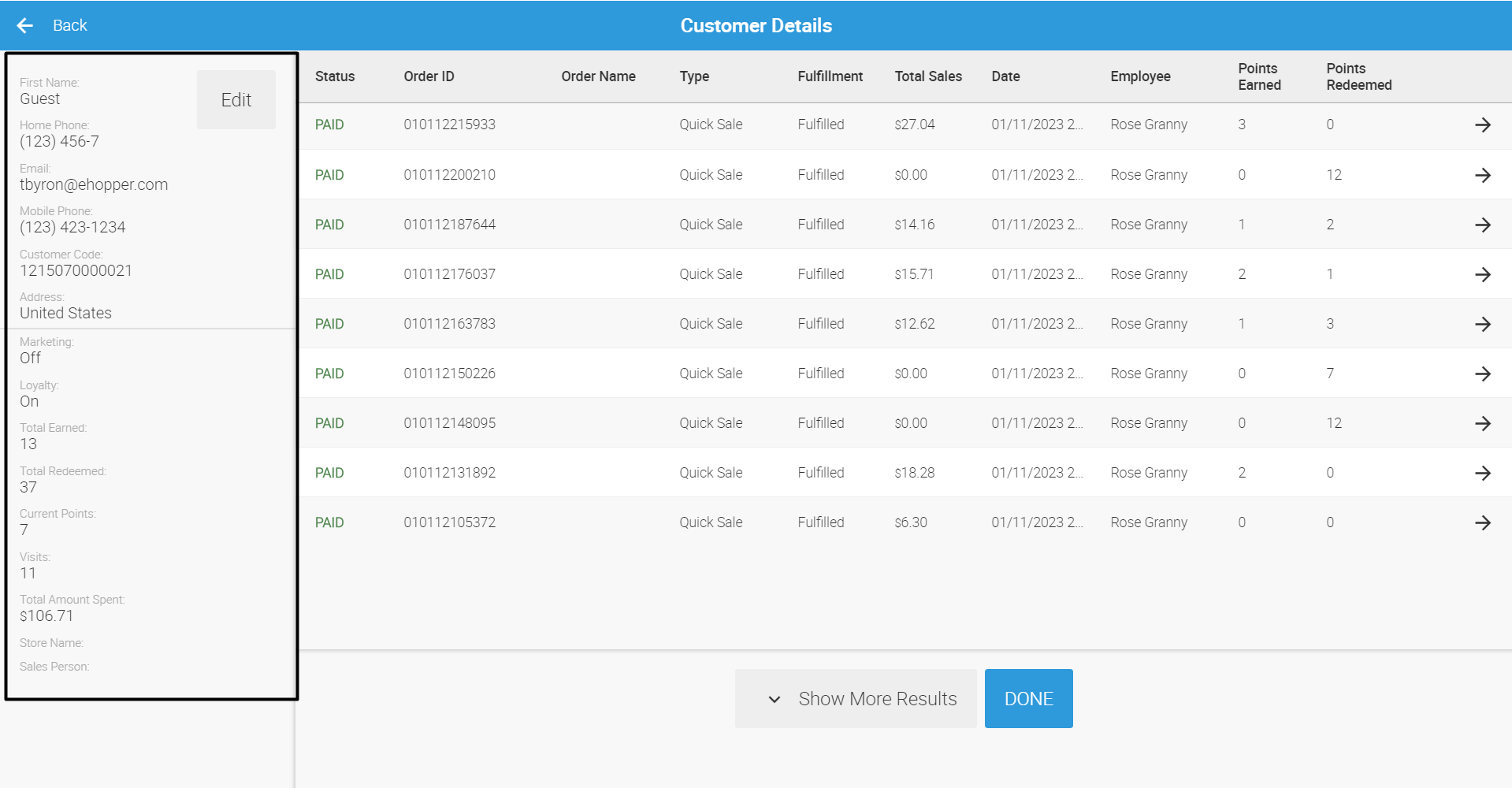Image resolution: width=1512 pixels, height=788 pixels.
Task: Click the Back text link
Action: 69,25
